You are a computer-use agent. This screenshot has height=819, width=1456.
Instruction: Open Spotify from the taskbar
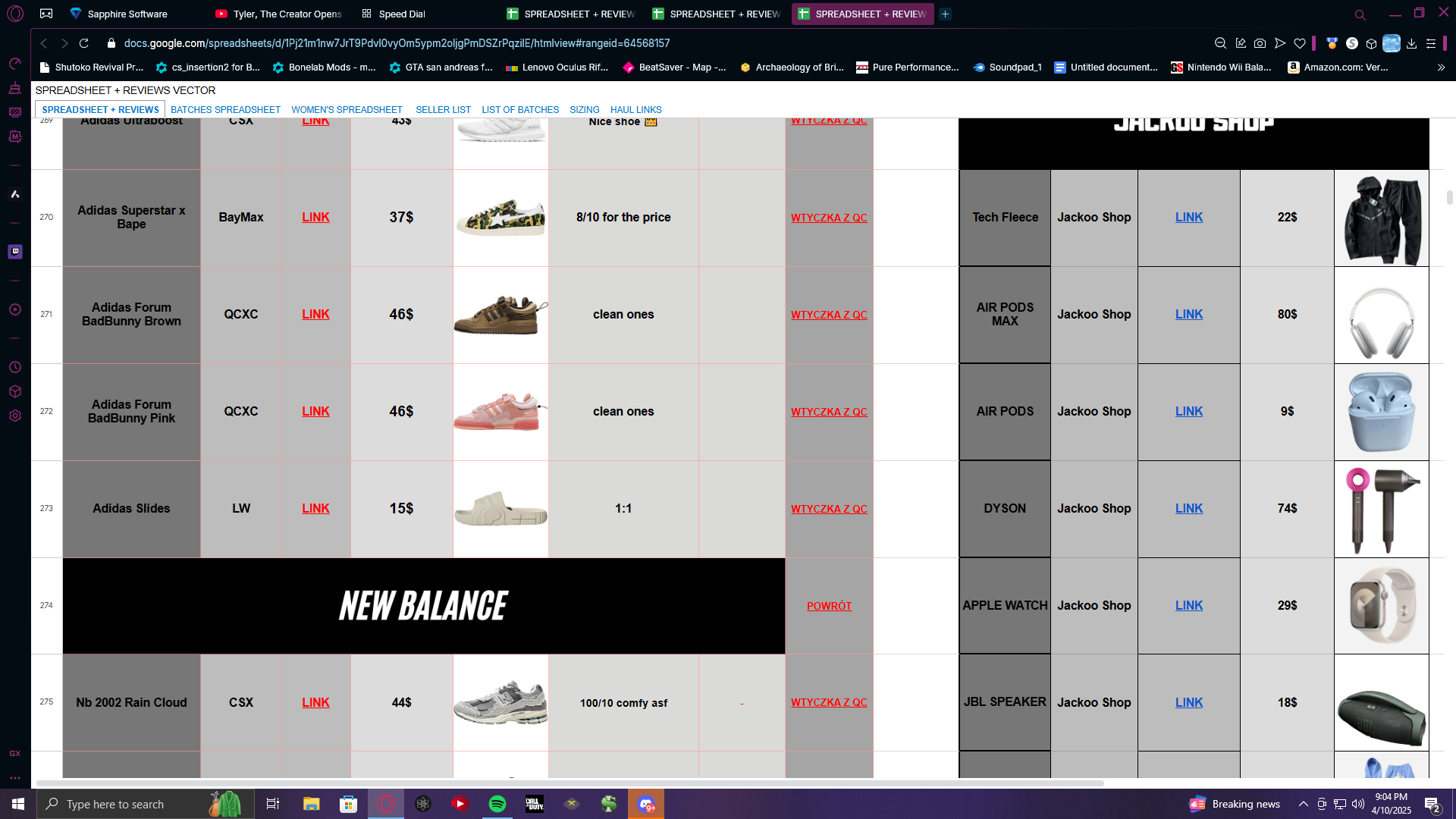click(x=497, y=804)
